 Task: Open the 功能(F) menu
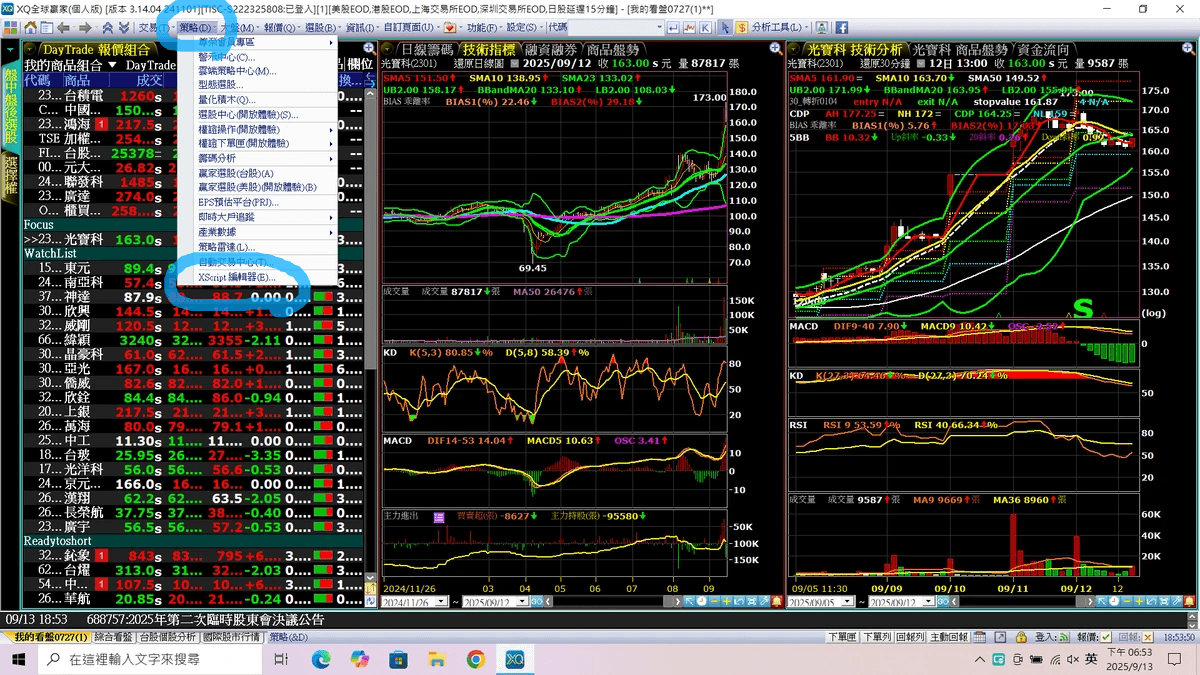tap(485, 27)
